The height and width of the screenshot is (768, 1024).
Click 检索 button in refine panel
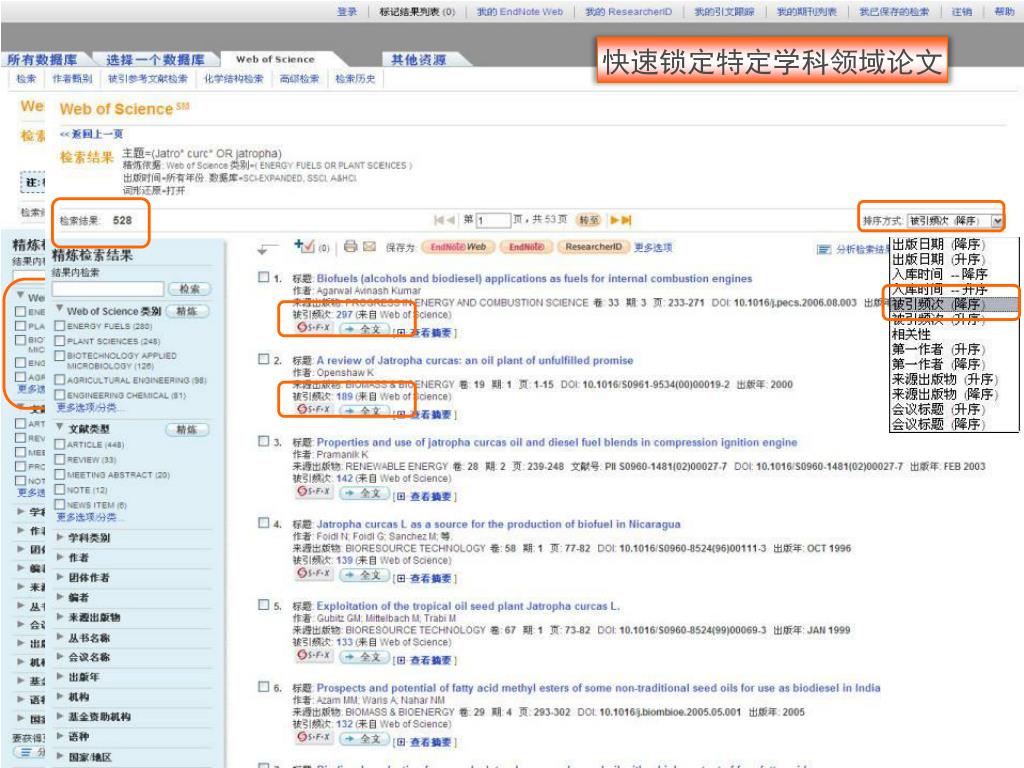pyautogui.click(x=189, y=289)
